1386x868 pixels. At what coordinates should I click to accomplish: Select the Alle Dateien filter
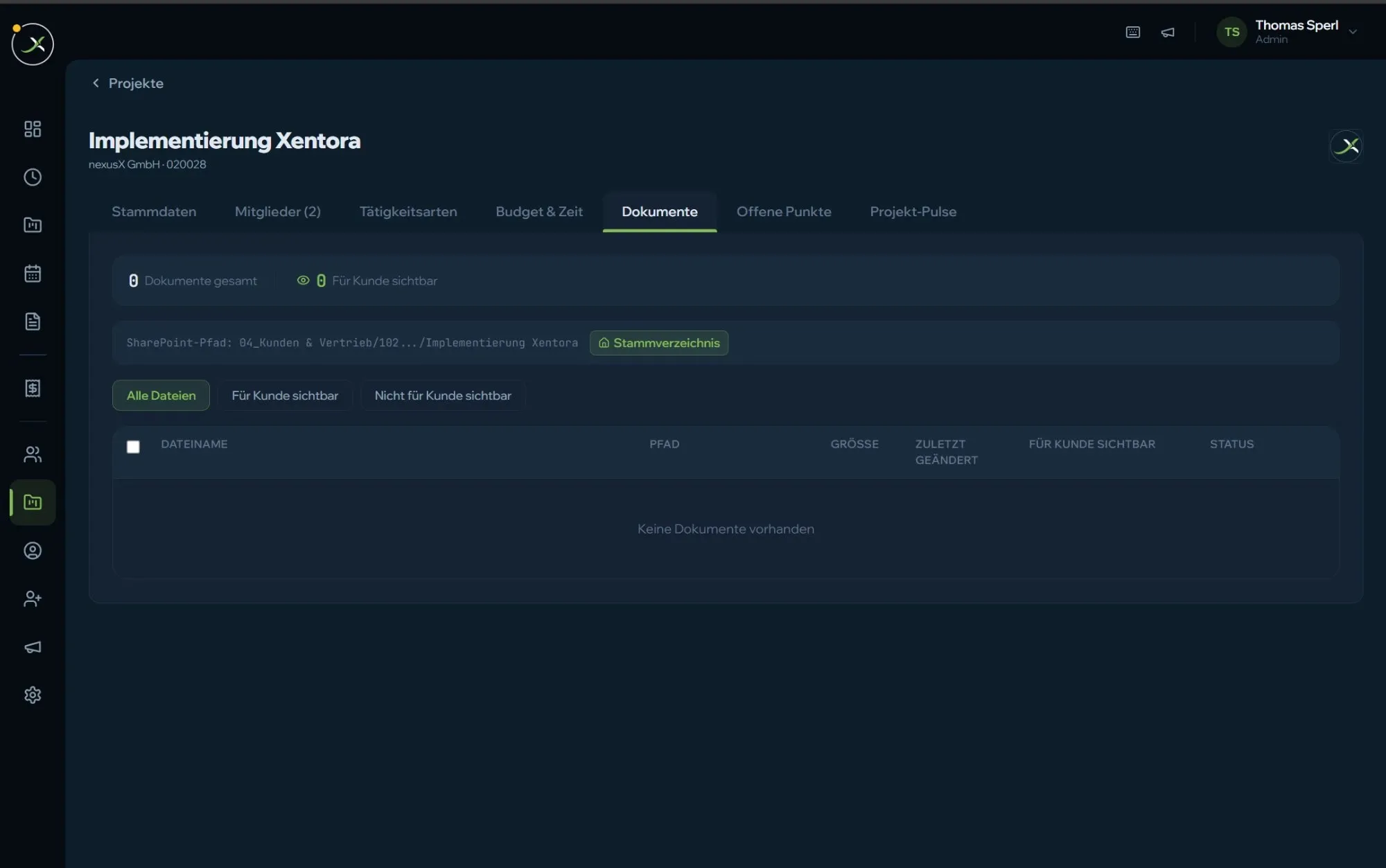click(x=161, y=396)
